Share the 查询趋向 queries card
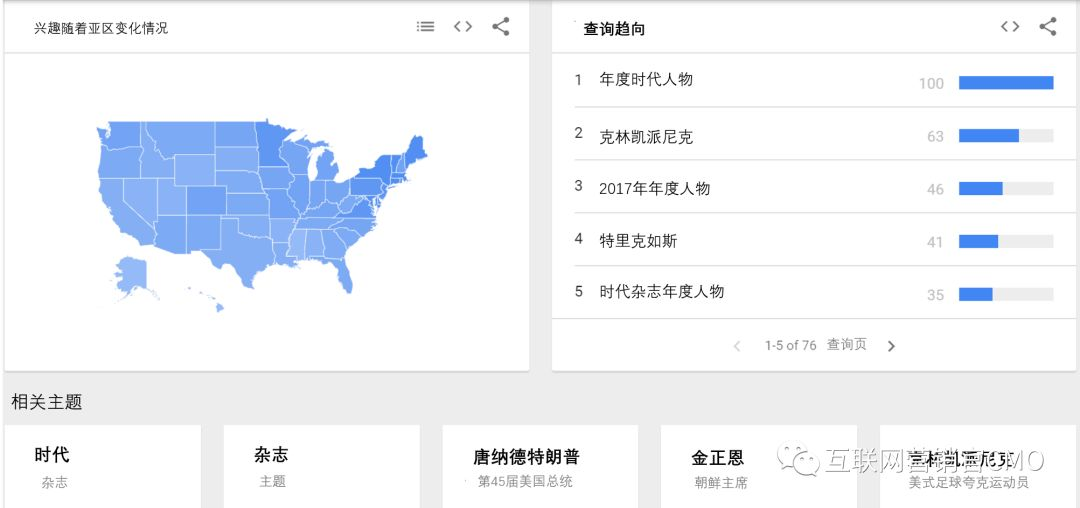The width and height of the screenshot is (1080, 508). 1048,27
